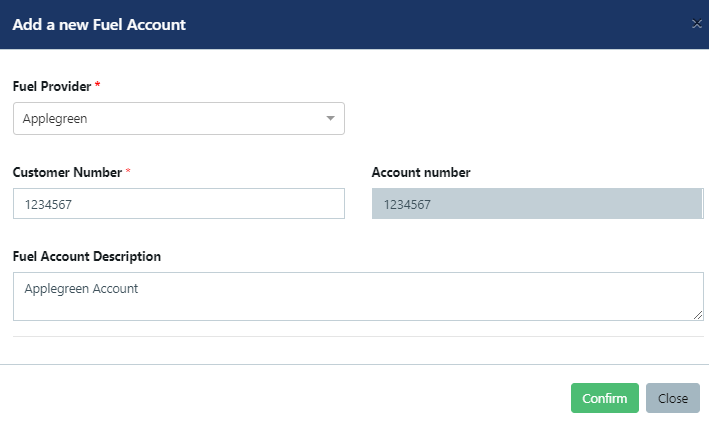Click the 'Applegreen Account' description text

pyautogui.click(x=81, y=289)
